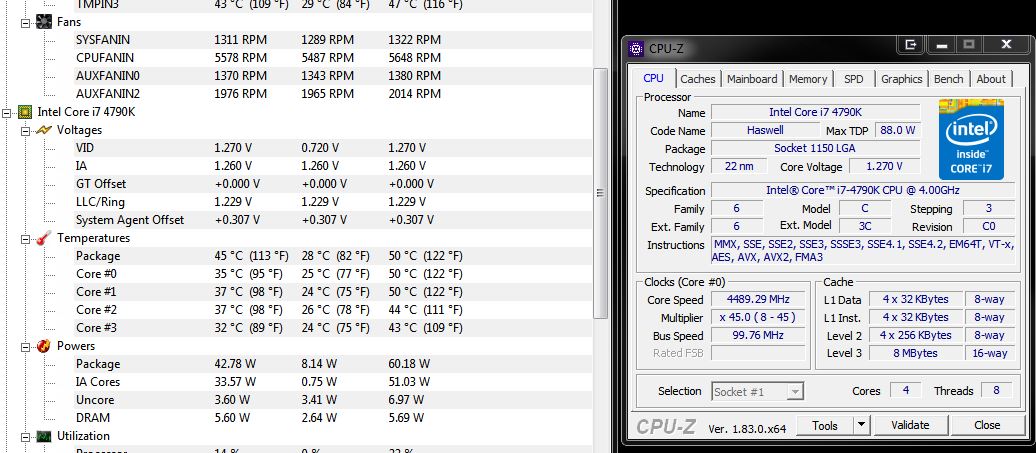Click the Cores count field

[x=905, y=390]
